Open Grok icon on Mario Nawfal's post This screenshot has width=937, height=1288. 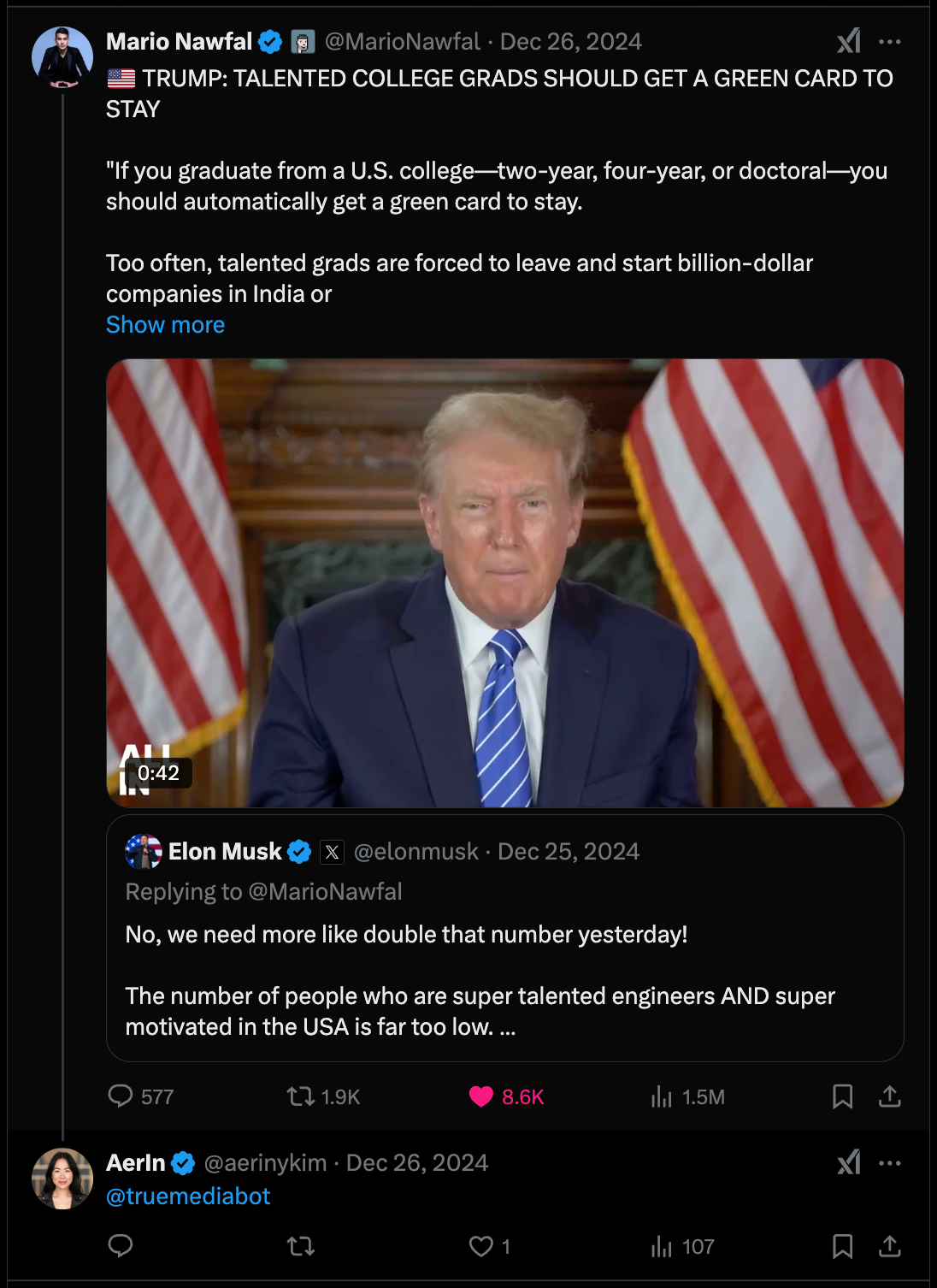pyautogui.click(x=848, y=41)
